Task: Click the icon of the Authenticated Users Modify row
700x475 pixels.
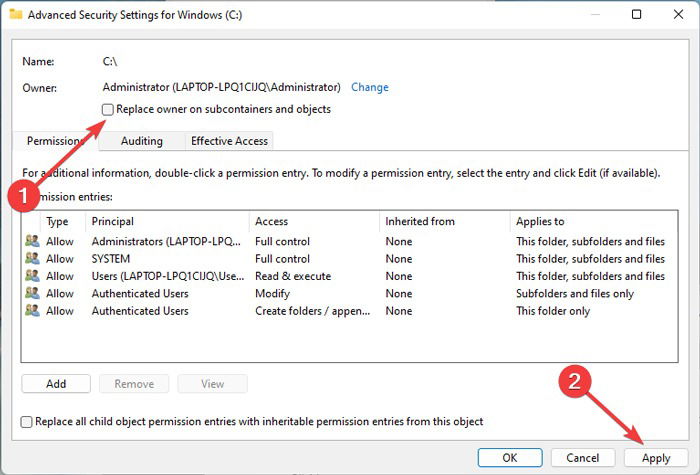Action: coord(32,294)
